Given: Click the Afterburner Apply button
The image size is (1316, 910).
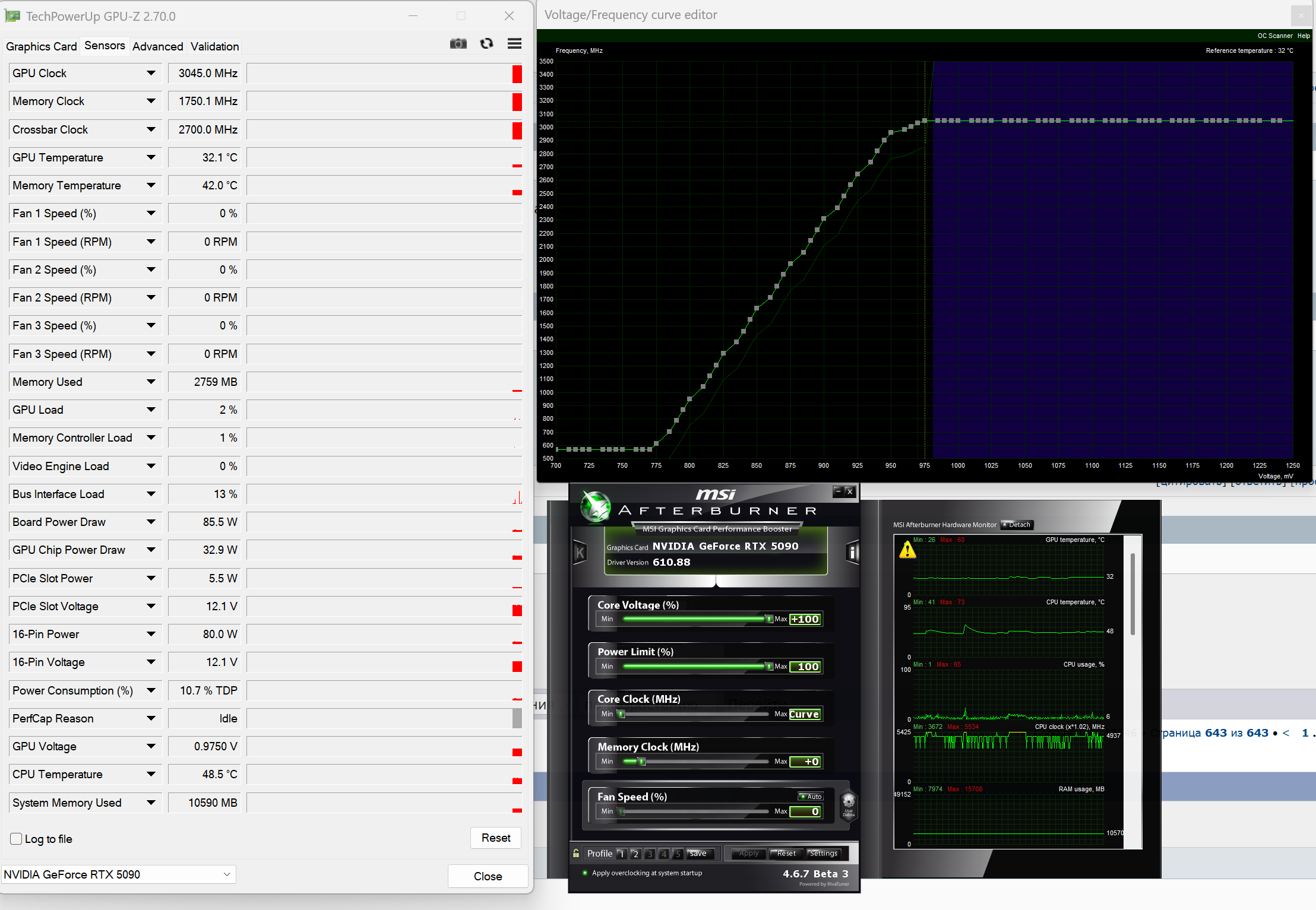Looking at the screenshot, I should pos(749,854).
